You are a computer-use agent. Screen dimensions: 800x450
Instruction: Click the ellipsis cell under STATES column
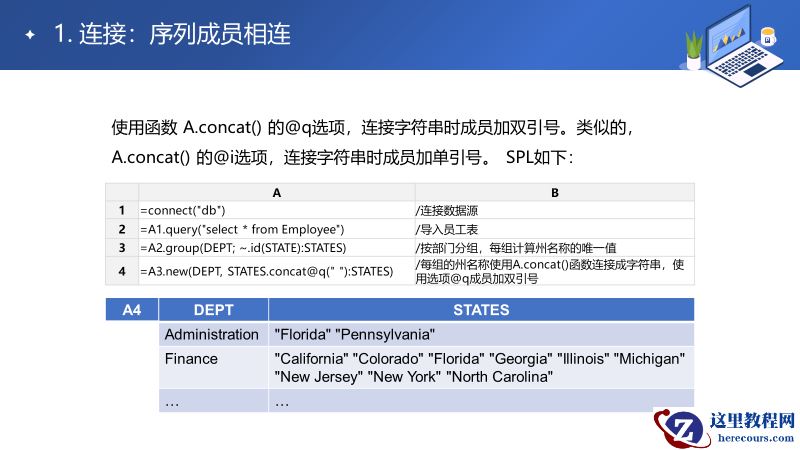[x=481, y=401]
